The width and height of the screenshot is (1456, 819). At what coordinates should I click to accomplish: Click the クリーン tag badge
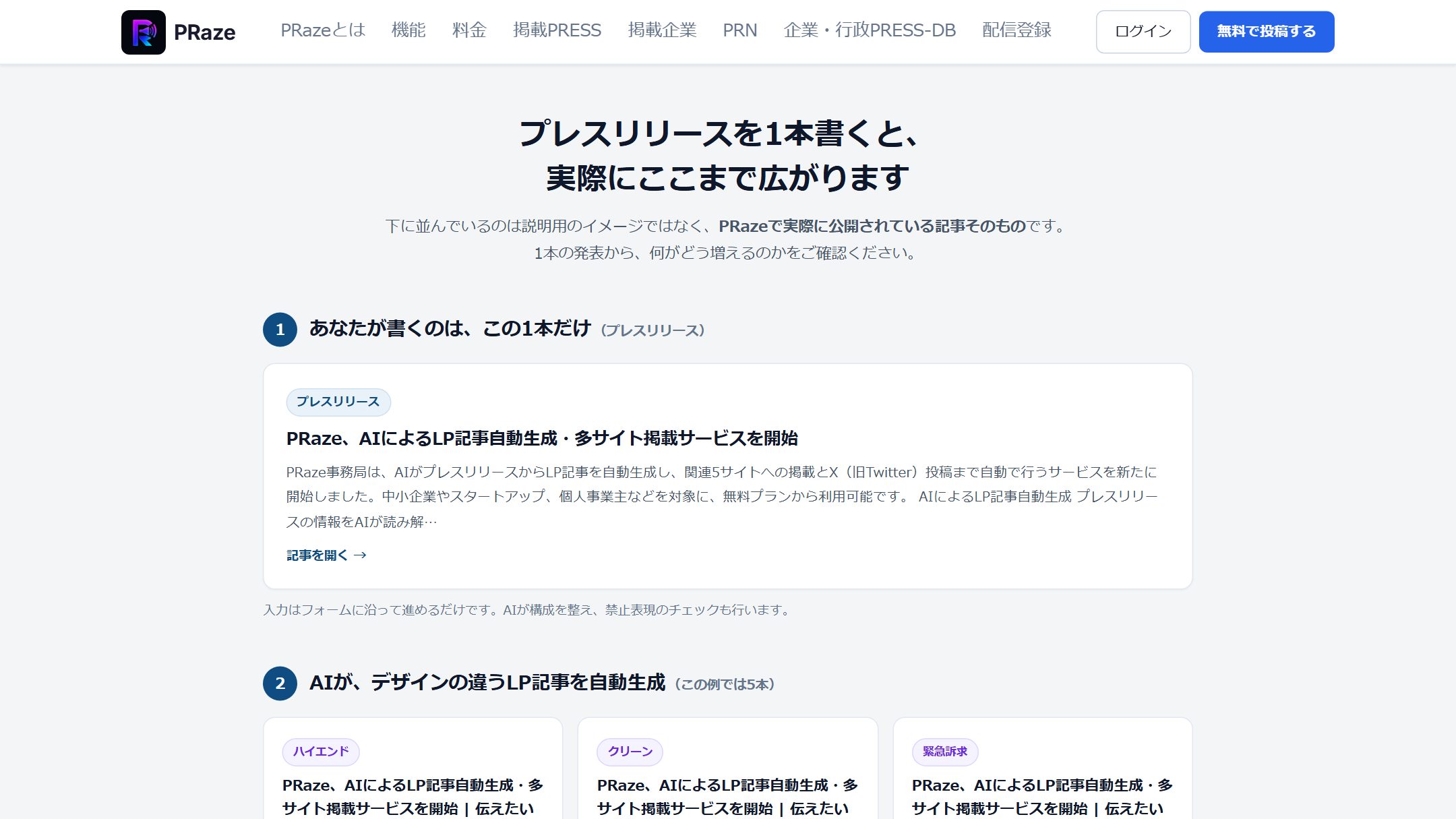[630, 752]
